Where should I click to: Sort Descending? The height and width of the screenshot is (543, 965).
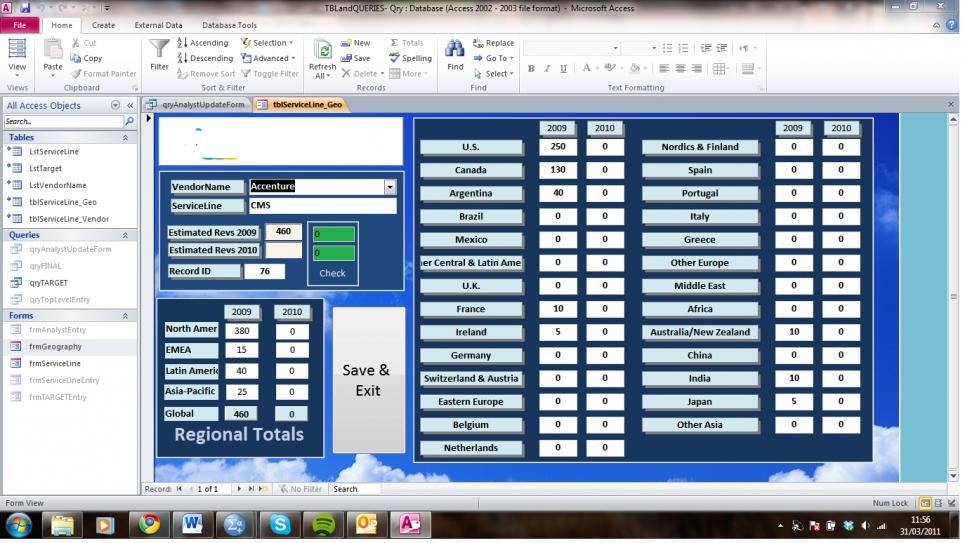206,58
